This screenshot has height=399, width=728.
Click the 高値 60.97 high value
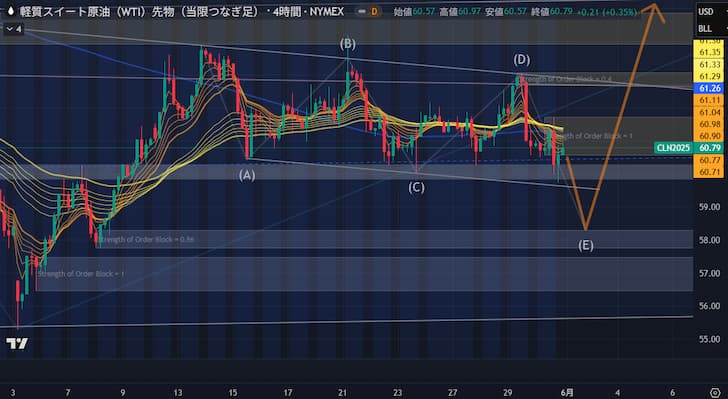460,12
